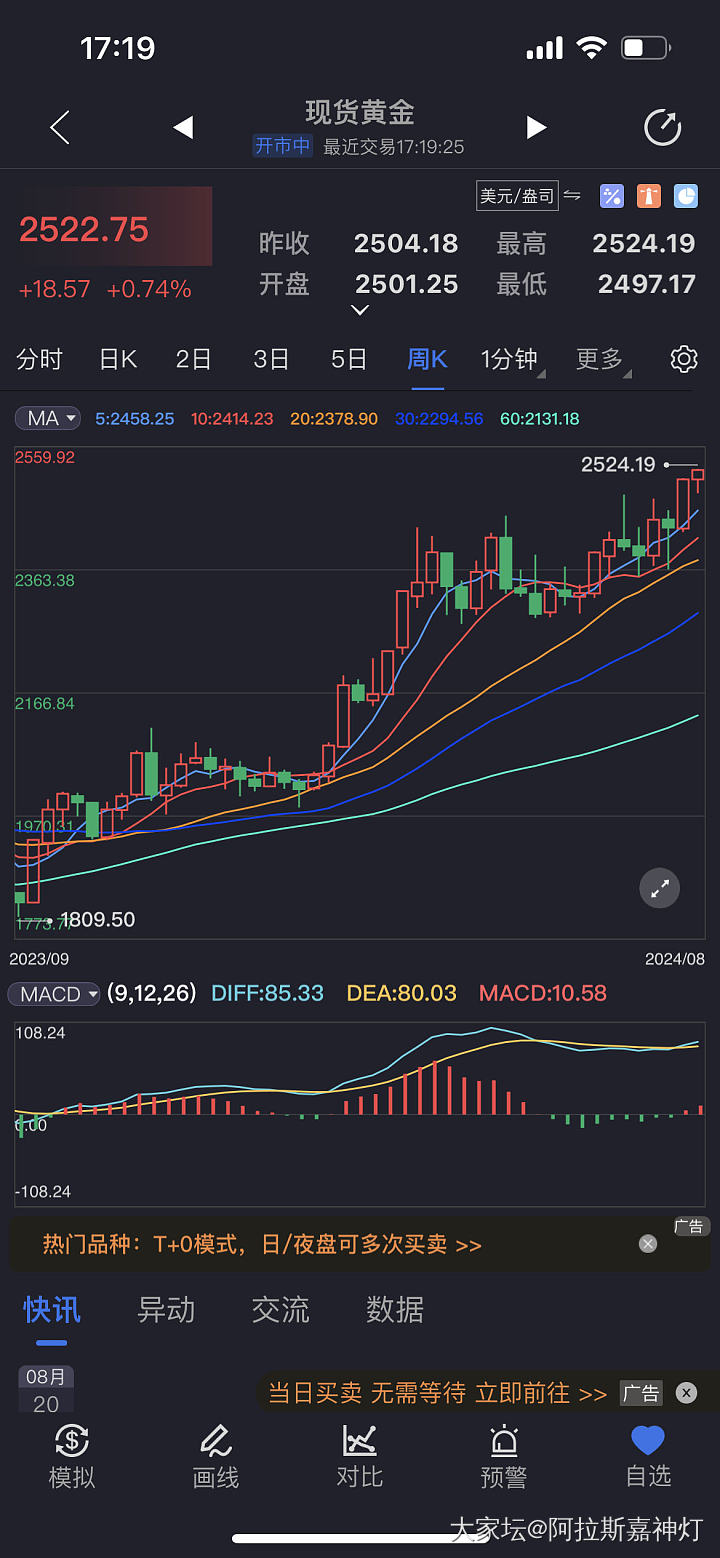Select the 周K chart tab
Viewport: 720px width, 1558px height.
tap(428, 359)
